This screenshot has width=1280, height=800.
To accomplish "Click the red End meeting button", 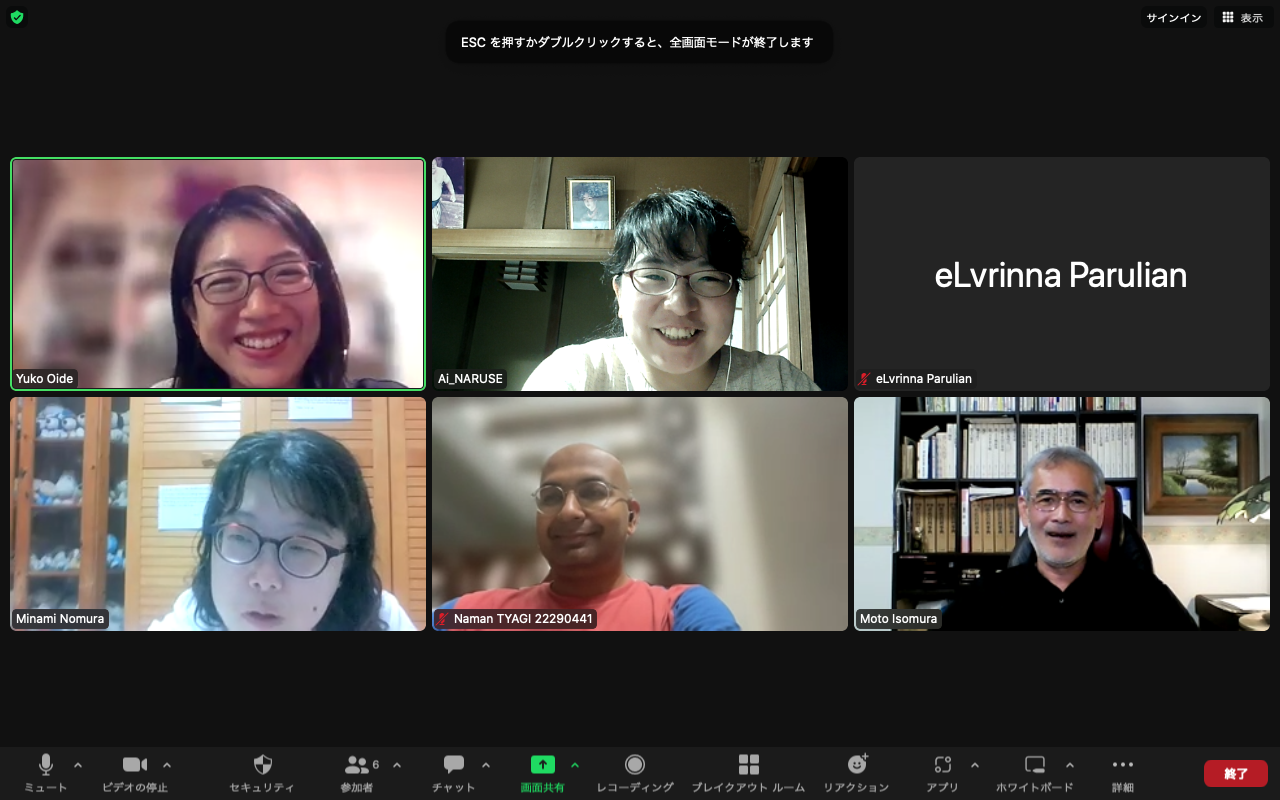I will pyautogui.click(x=1235, y=773).
